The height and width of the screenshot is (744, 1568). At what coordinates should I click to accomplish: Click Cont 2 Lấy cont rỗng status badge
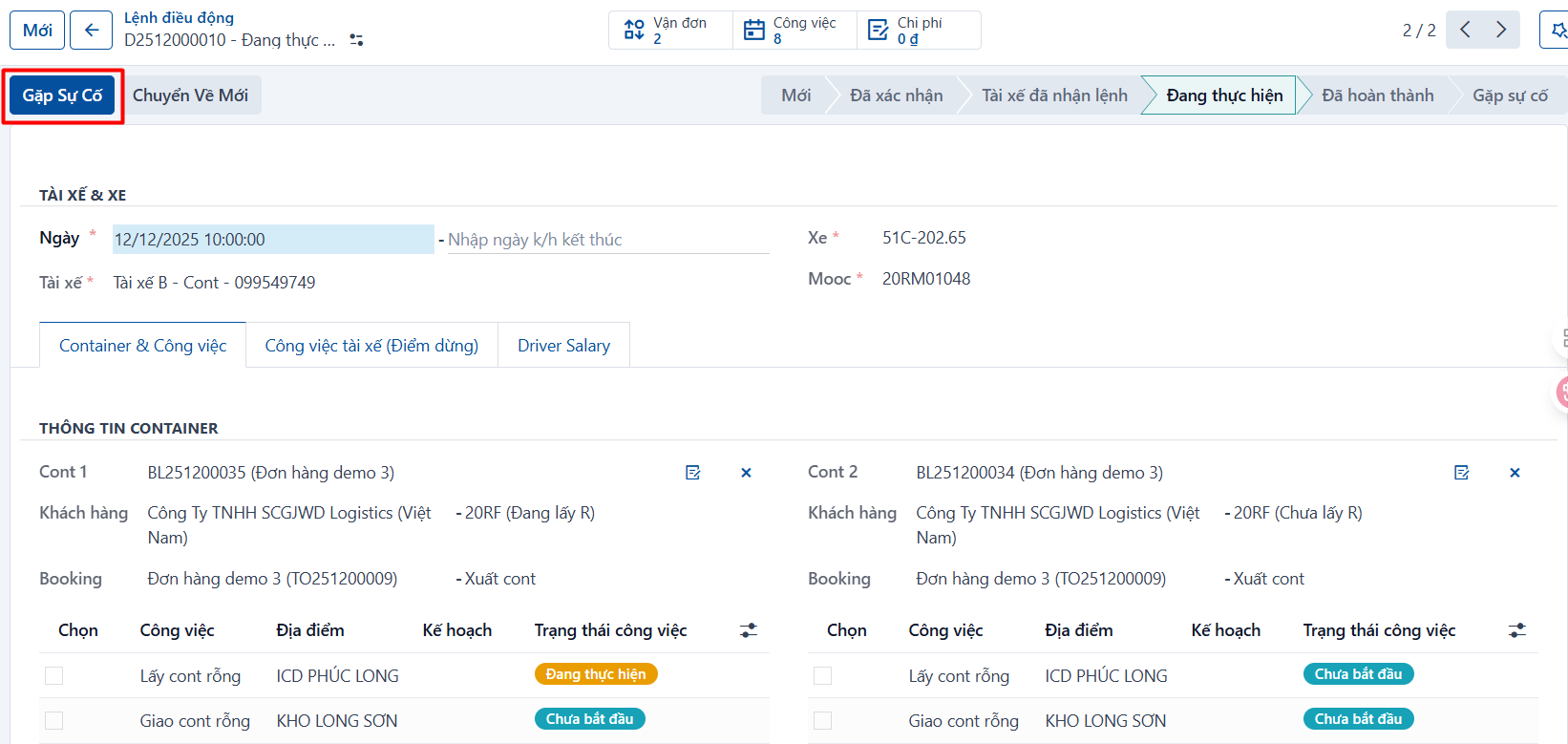click(1358, 674)
